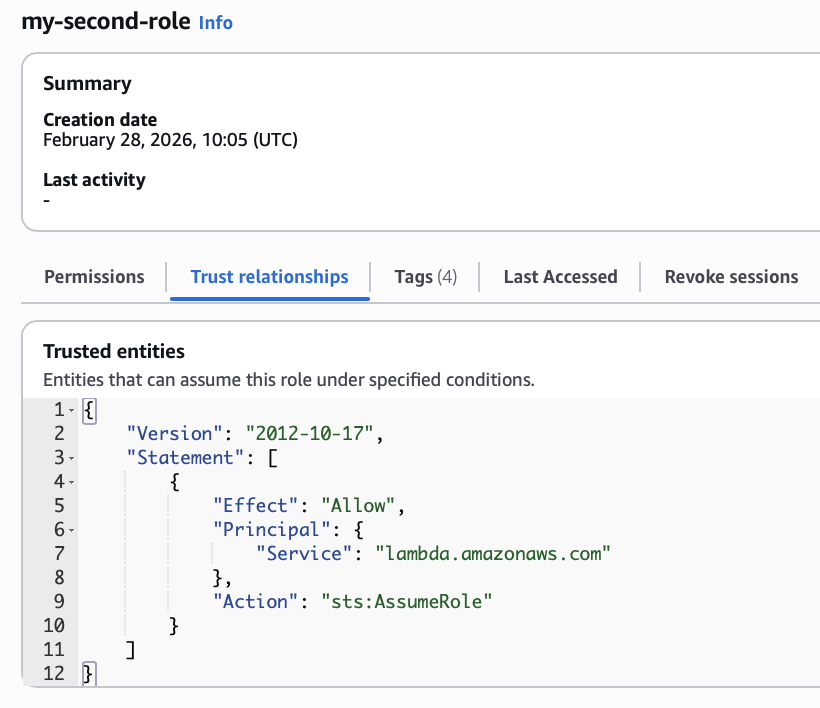Open the Tags (4) tab
Viewport: 820px width, 708px height.
[x=425, y=277]
